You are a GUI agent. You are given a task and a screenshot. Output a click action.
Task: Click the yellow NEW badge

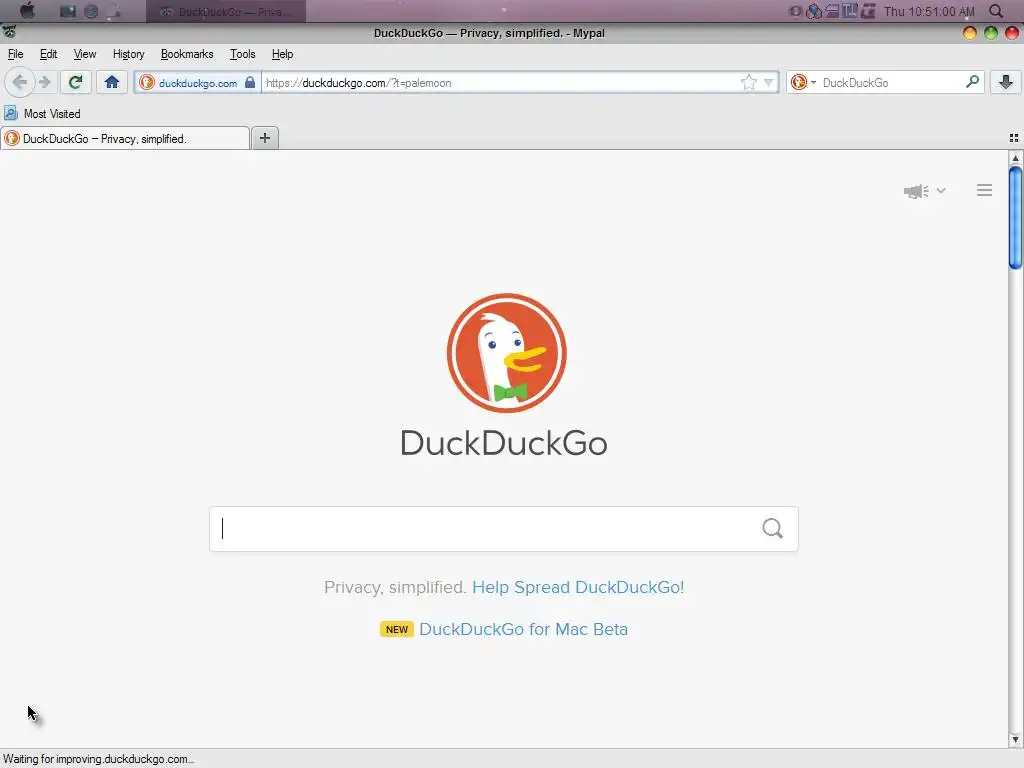pos(396,630)
